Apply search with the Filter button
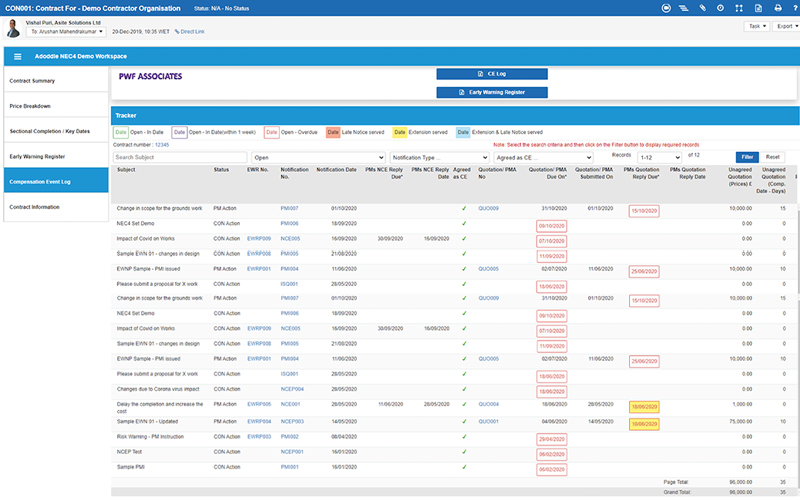Viewport: 800px width, 500px height. (x=747, y=157)
